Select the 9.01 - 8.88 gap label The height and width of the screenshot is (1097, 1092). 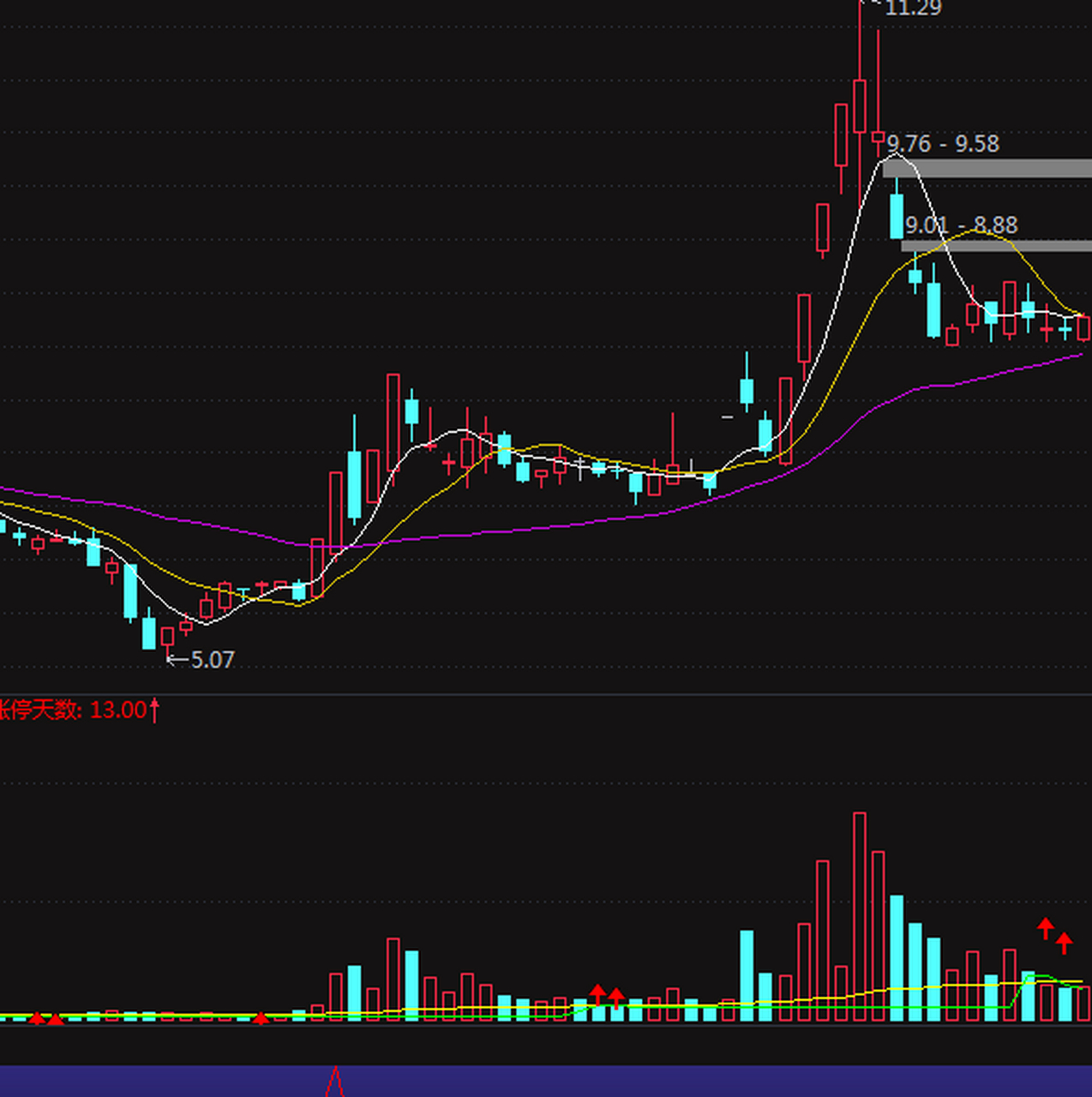[x=962, y=225]
